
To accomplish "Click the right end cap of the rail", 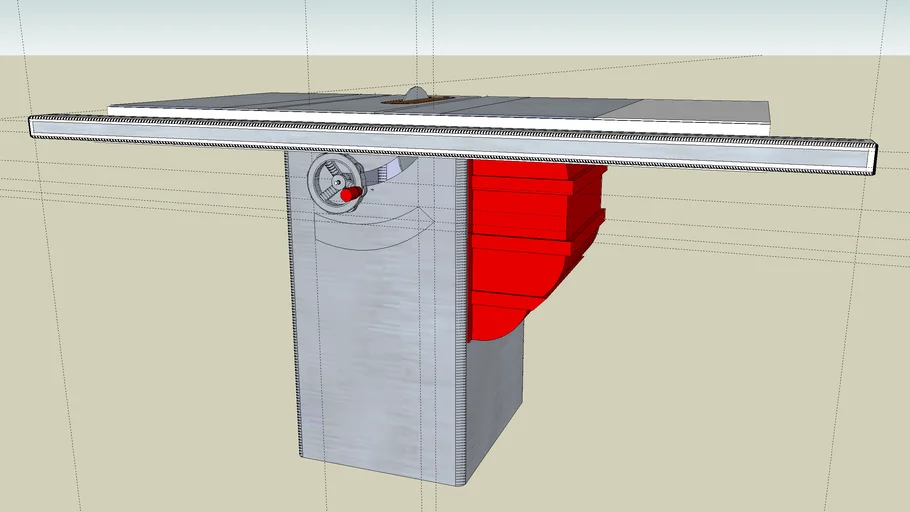I will click(x=873, y=158).
